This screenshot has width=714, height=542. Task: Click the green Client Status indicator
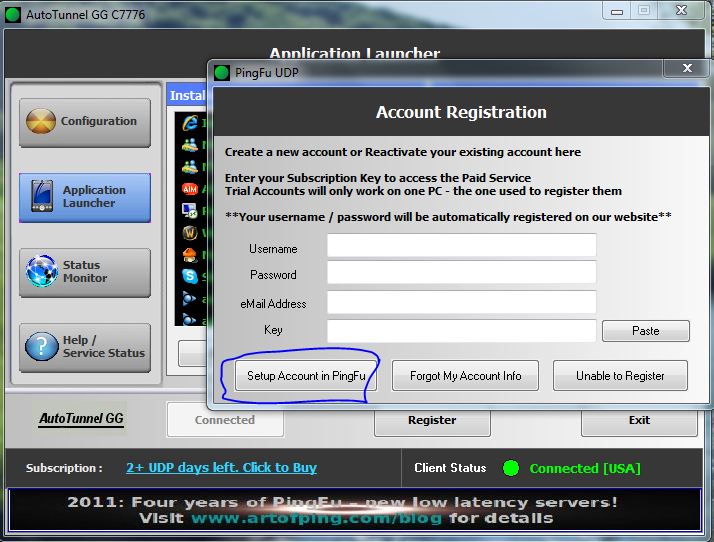[x=511, y=468]
